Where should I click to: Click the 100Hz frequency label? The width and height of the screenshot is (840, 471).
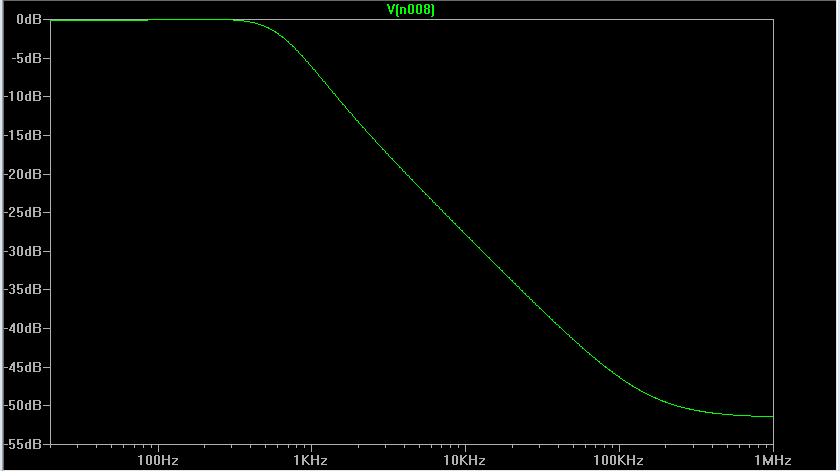point(158,460)
